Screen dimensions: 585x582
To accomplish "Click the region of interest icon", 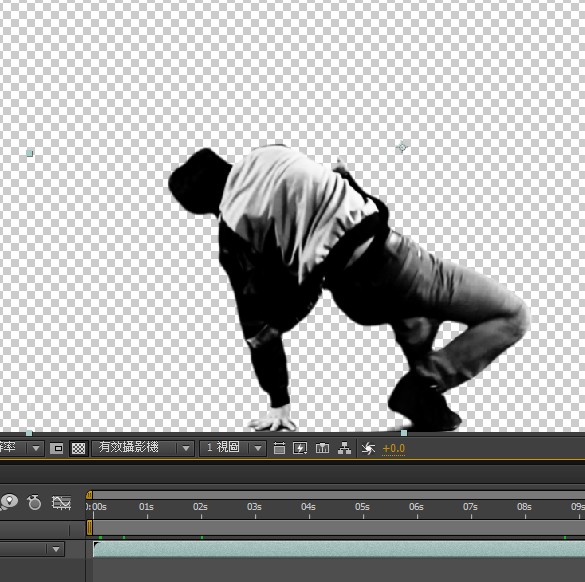I will [57, 448].
